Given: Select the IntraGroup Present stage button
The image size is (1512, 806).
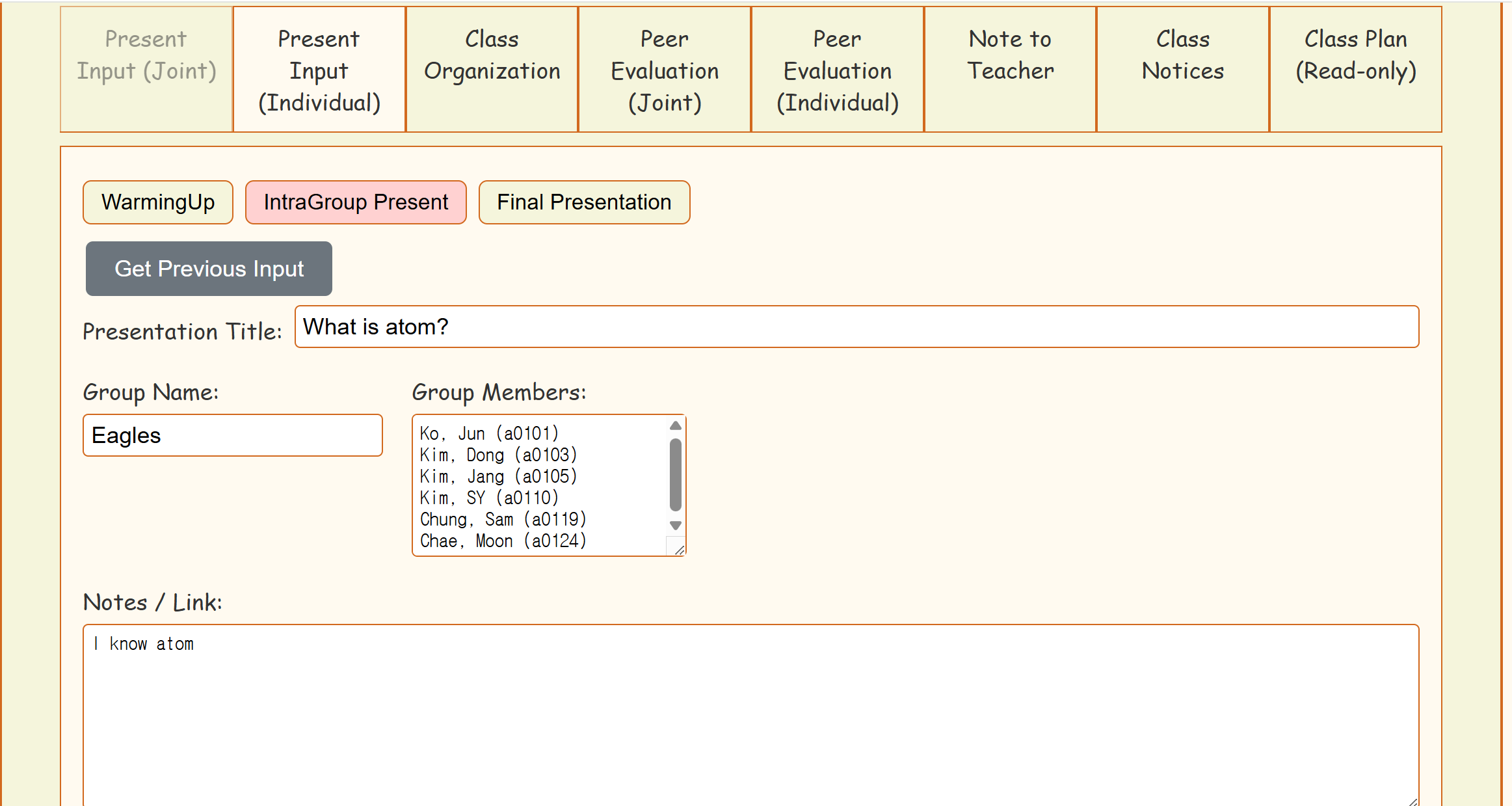Looking at the screenshot, I should coord(356,202).
